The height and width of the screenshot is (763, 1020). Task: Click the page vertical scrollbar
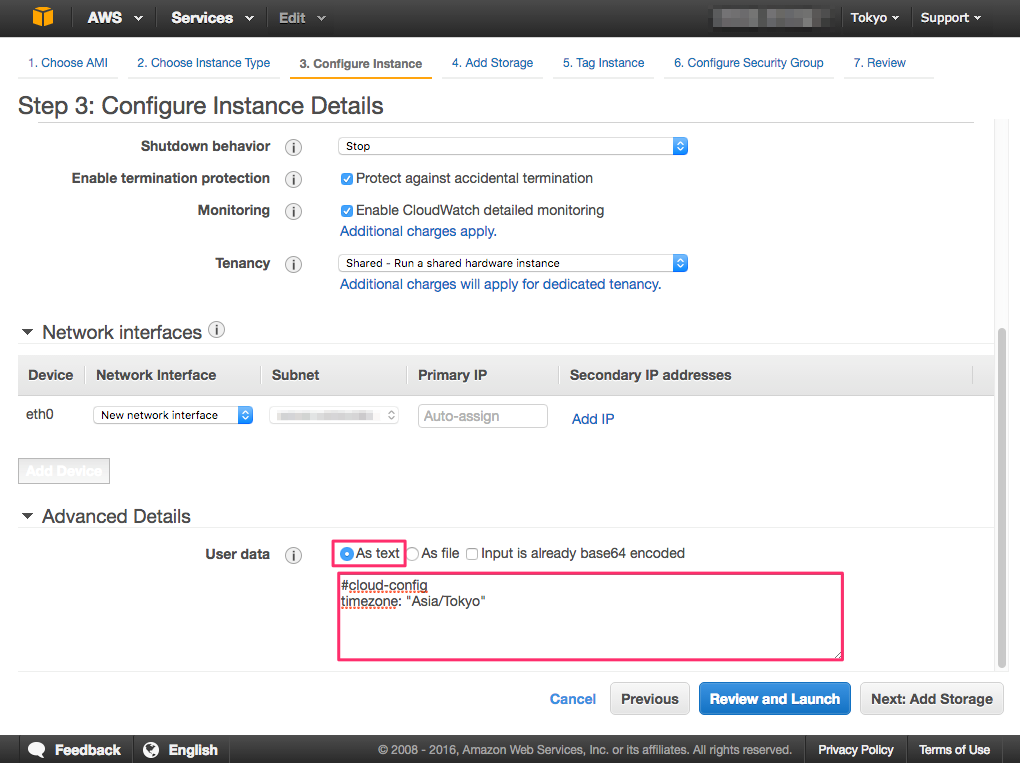tap(1002, 498)
